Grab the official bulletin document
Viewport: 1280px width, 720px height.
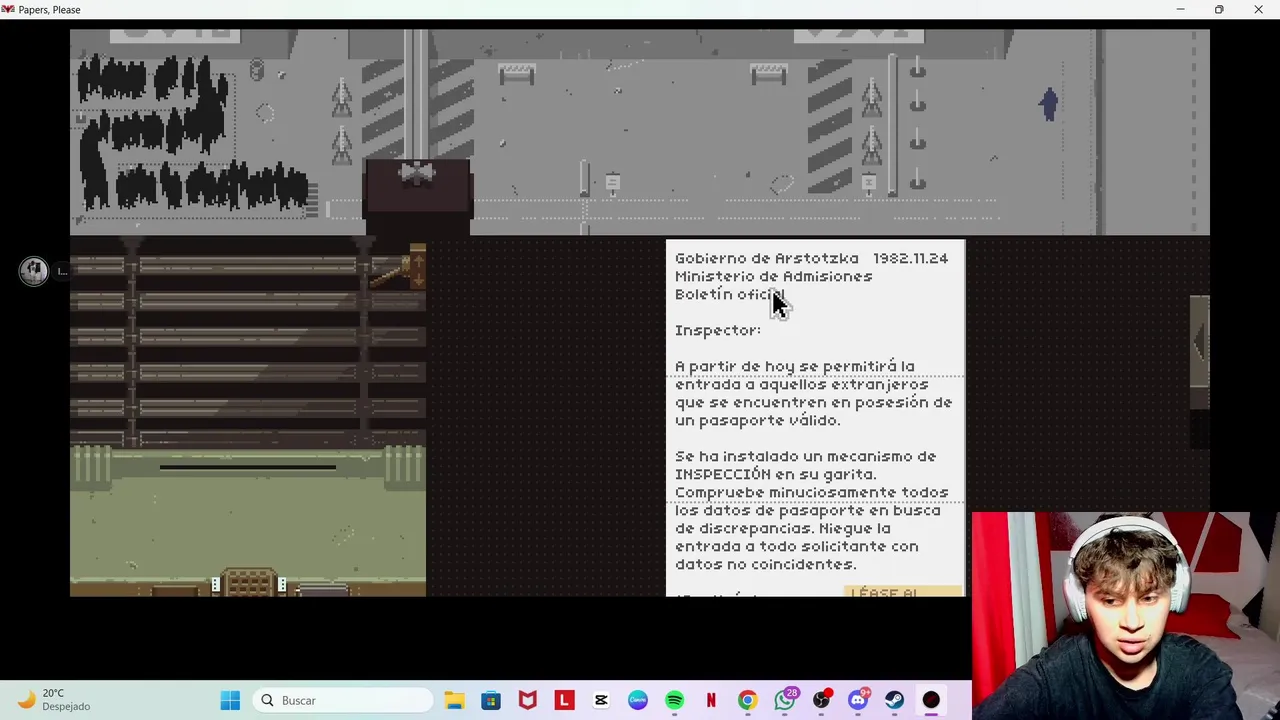(816, 418)
